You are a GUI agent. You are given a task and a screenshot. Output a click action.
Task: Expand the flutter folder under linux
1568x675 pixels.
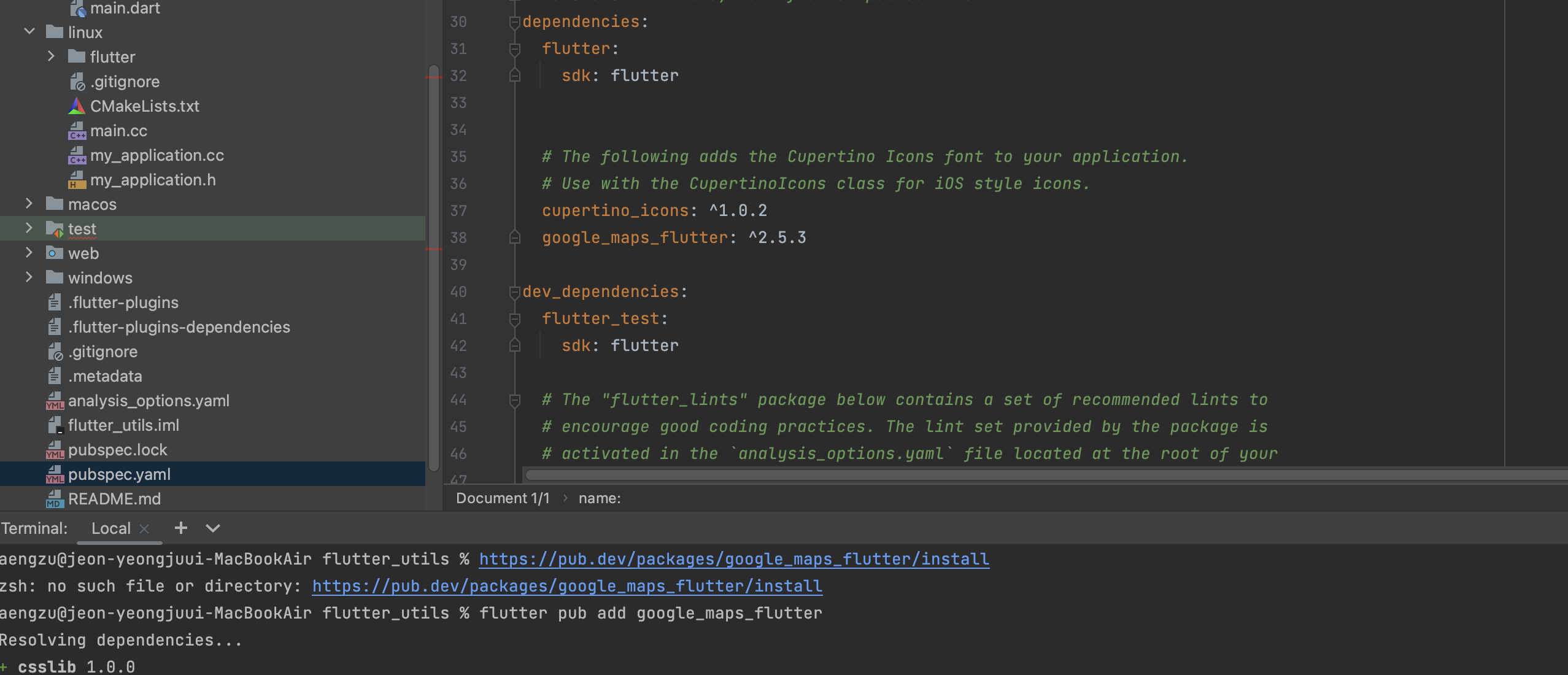51,56
